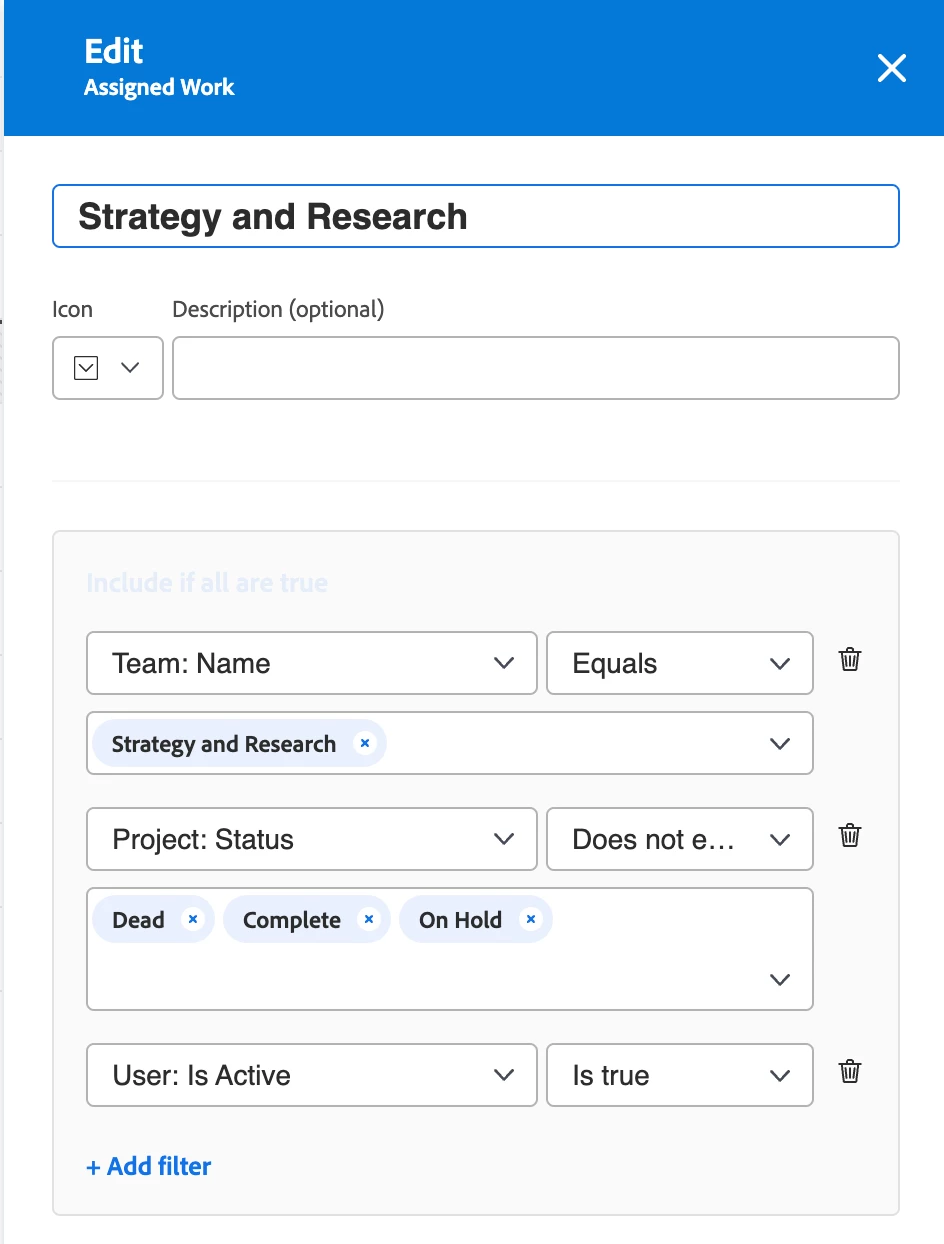Image resolution: width=944 pixels, height=1244 pixels.
Task: Click the Add filter link
Action: [x=149, y=1166]
